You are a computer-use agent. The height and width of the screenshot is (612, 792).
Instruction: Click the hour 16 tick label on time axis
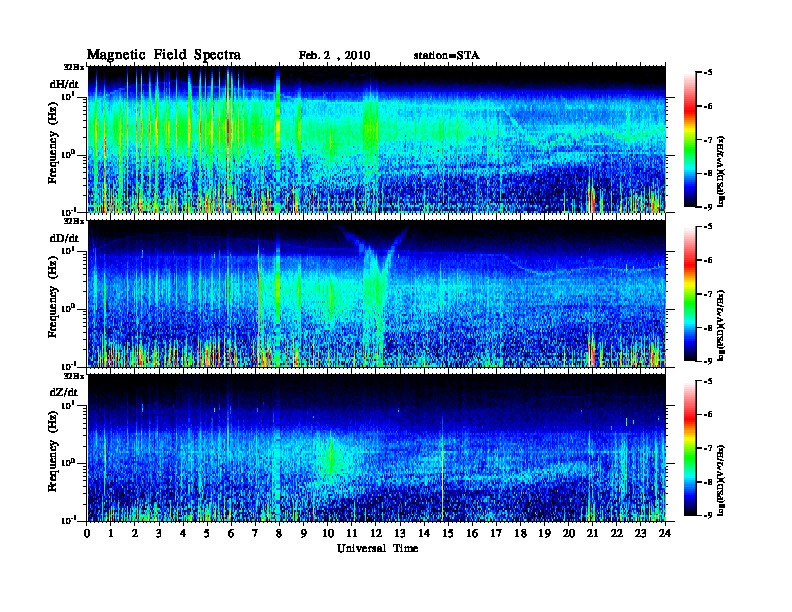472,533
